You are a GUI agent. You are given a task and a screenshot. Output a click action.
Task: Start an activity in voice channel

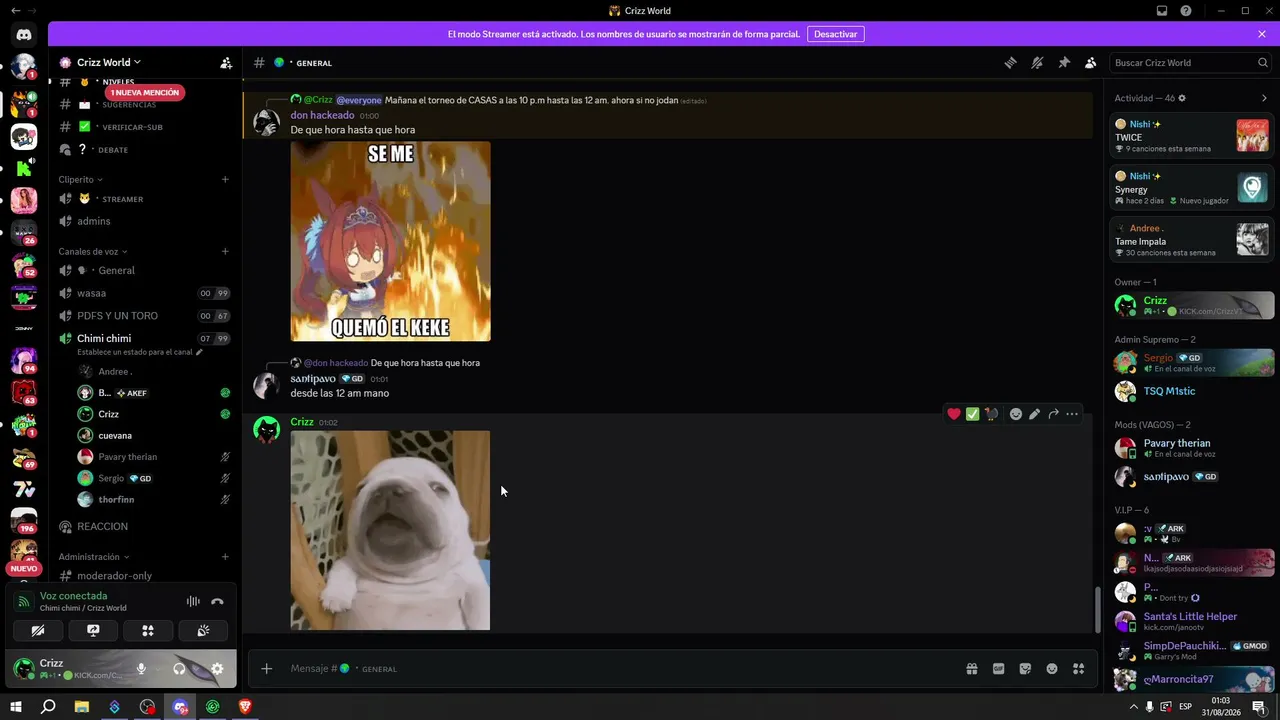point(148,631)
